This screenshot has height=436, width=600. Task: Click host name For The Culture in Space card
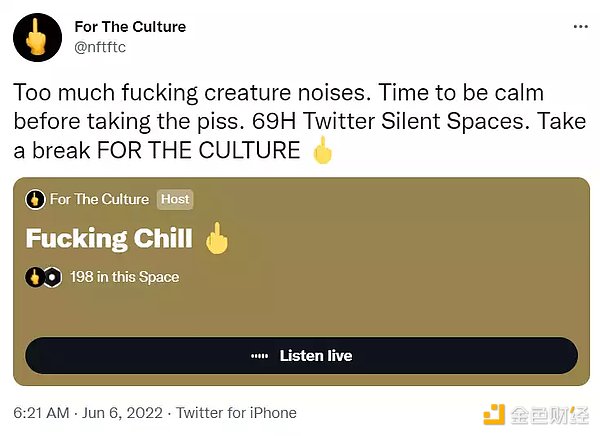(99, 199)
